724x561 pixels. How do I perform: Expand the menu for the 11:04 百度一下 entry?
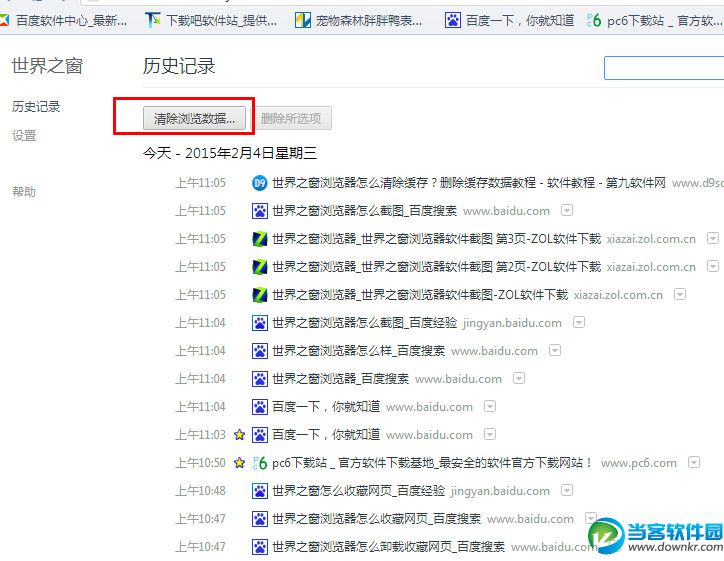tap(489, 406)
